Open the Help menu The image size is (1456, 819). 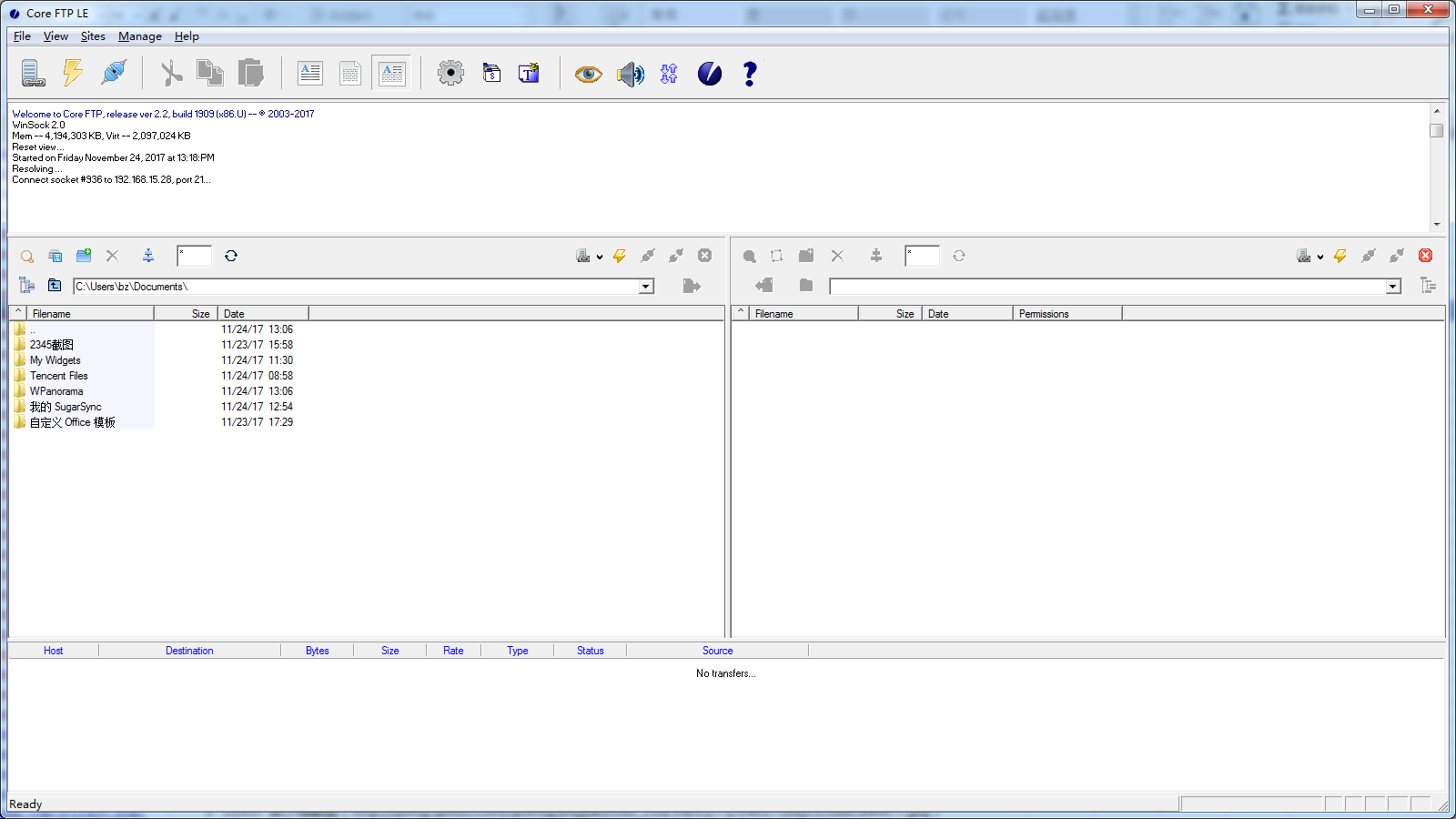[187, 36]
